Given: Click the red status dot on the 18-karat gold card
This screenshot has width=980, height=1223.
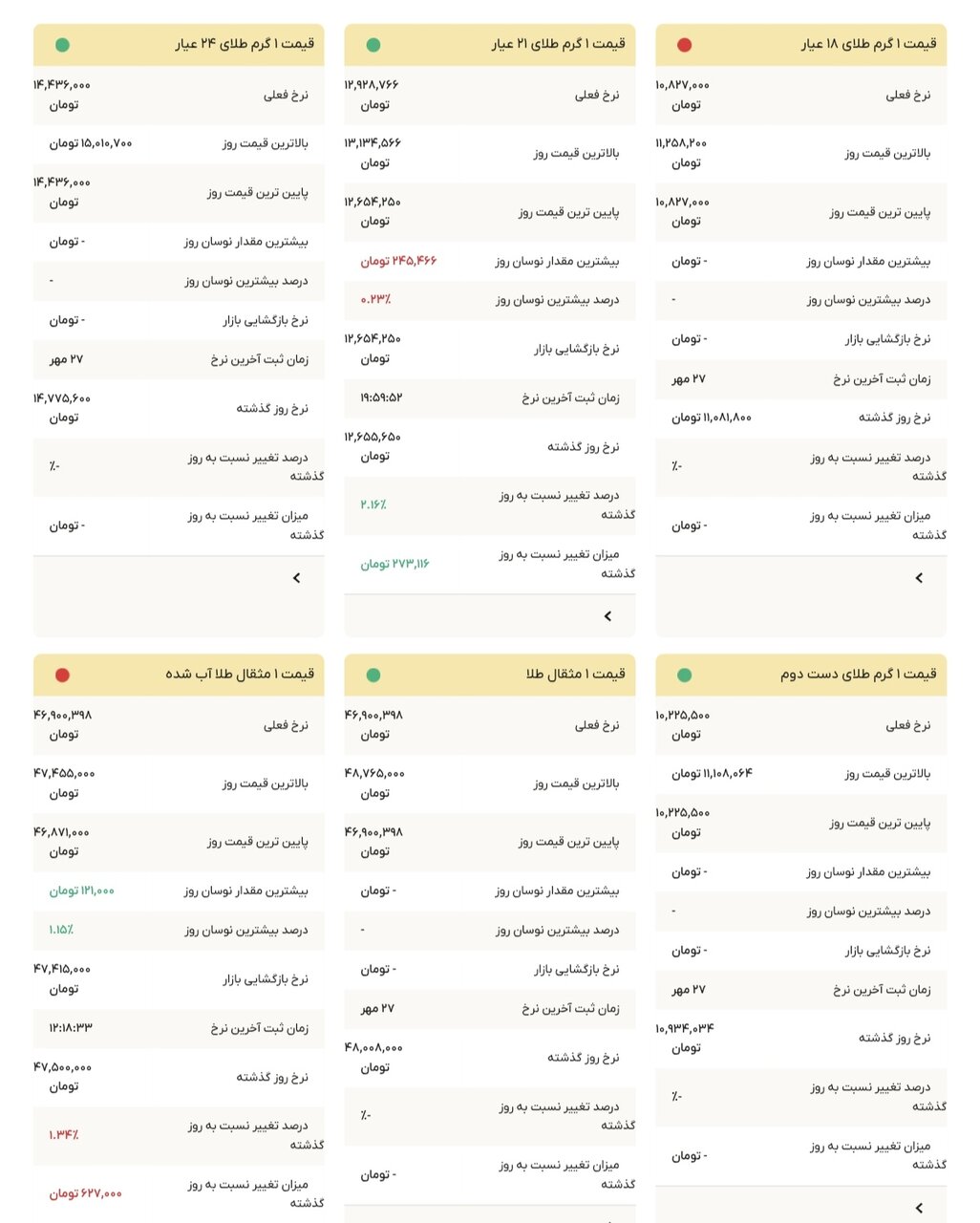Looking at the screenshot, I should coord(682,43).
